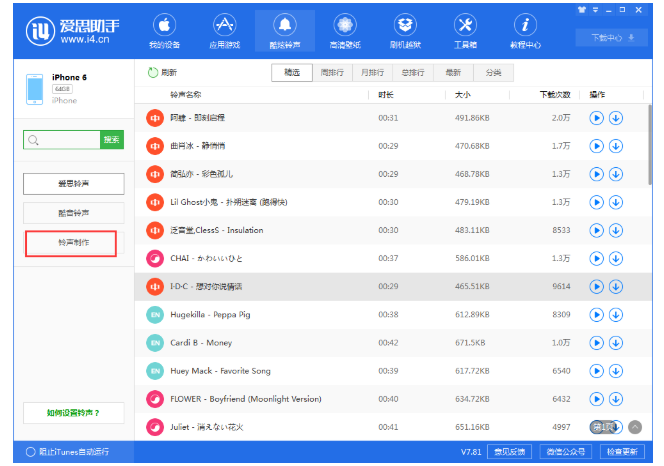Switch to the 周排行 weekly ranking tab

click(x=332, y=73)
